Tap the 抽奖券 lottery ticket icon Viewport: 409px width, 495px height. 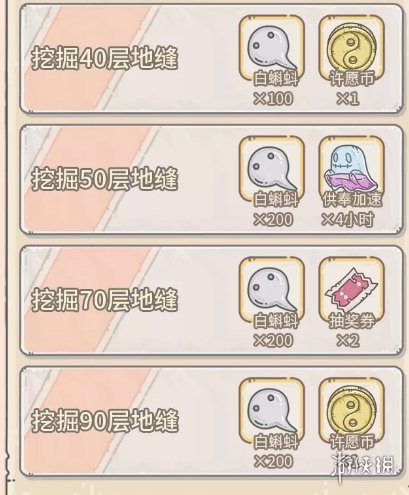click(x=352, y=291)
